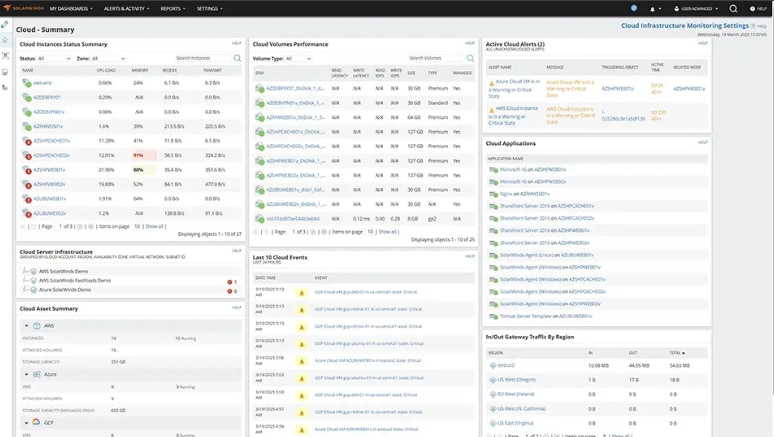774x437 pixels.
Task: Click the application icon for Tomcat Server Template
Action: 493,317
